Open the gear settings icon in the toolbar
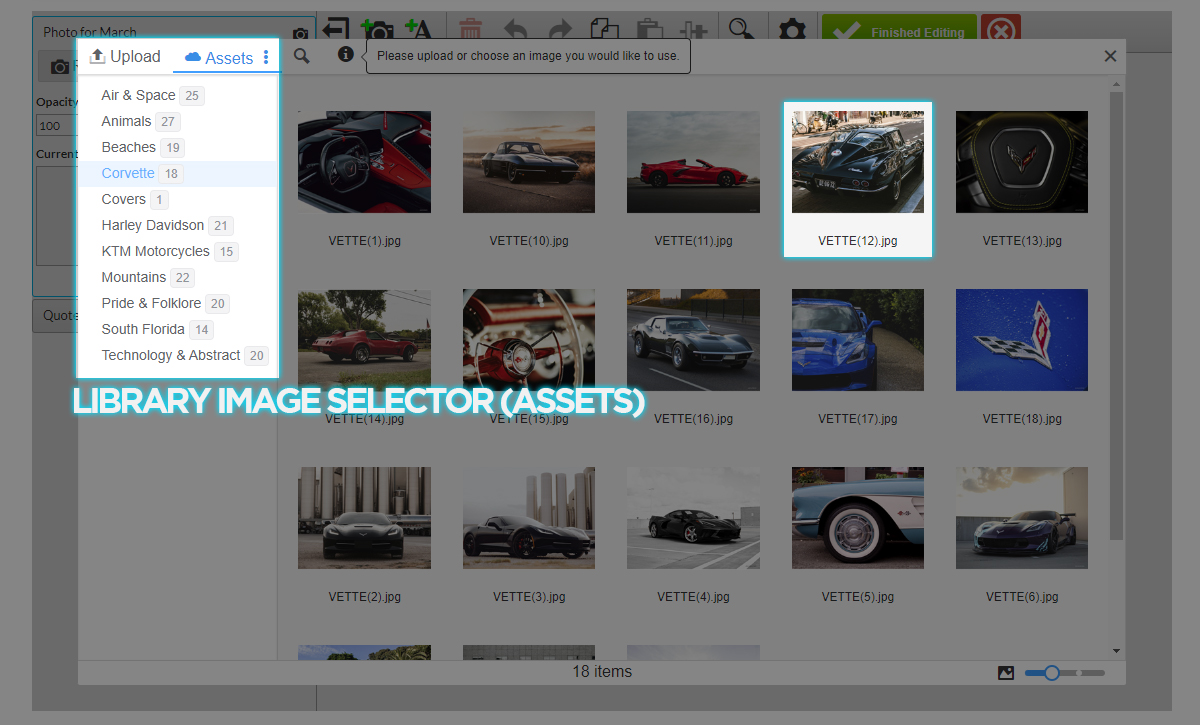Viewport: 1200px width, 725px height. click(x=792, y=30)
